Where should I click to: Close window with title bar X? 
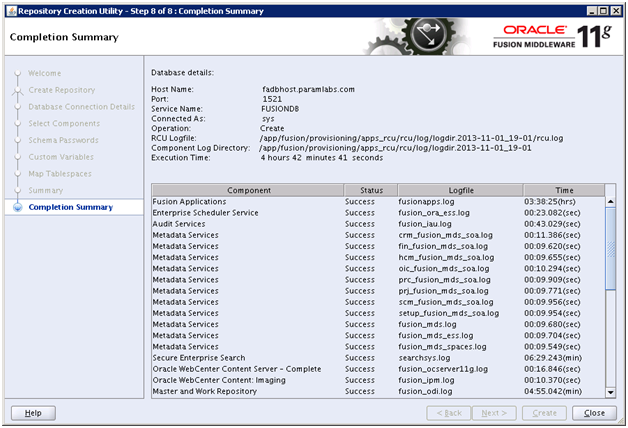pyautogui.click(x=616, y=11)
